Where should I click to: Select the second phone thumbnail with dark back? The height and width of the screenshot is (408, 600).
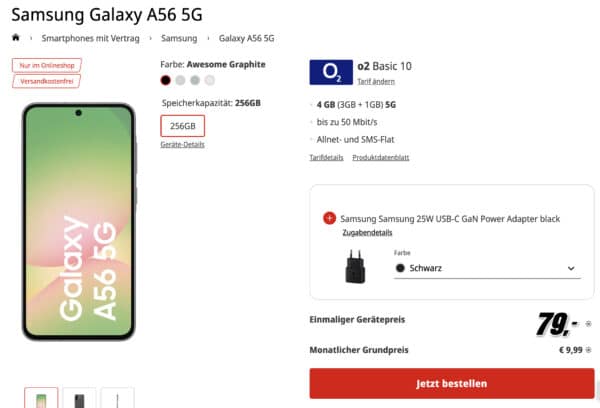tap(79, 398)
